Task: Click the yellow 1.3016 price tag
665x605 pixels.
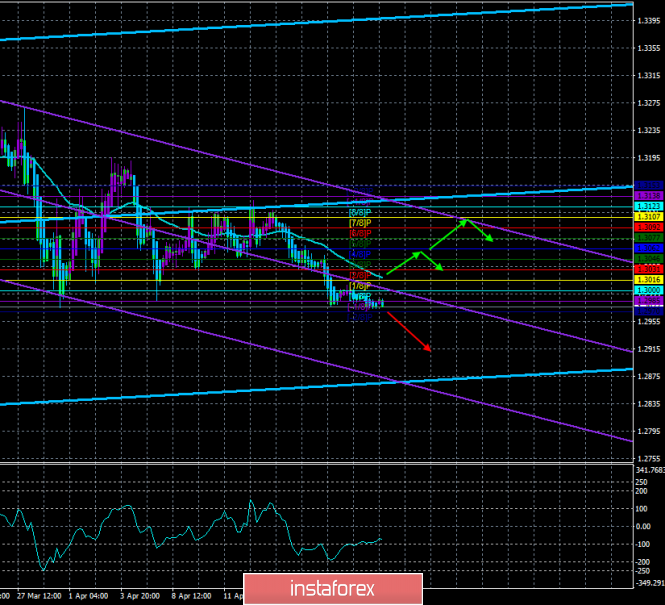Action: click(x=647, y=280)
